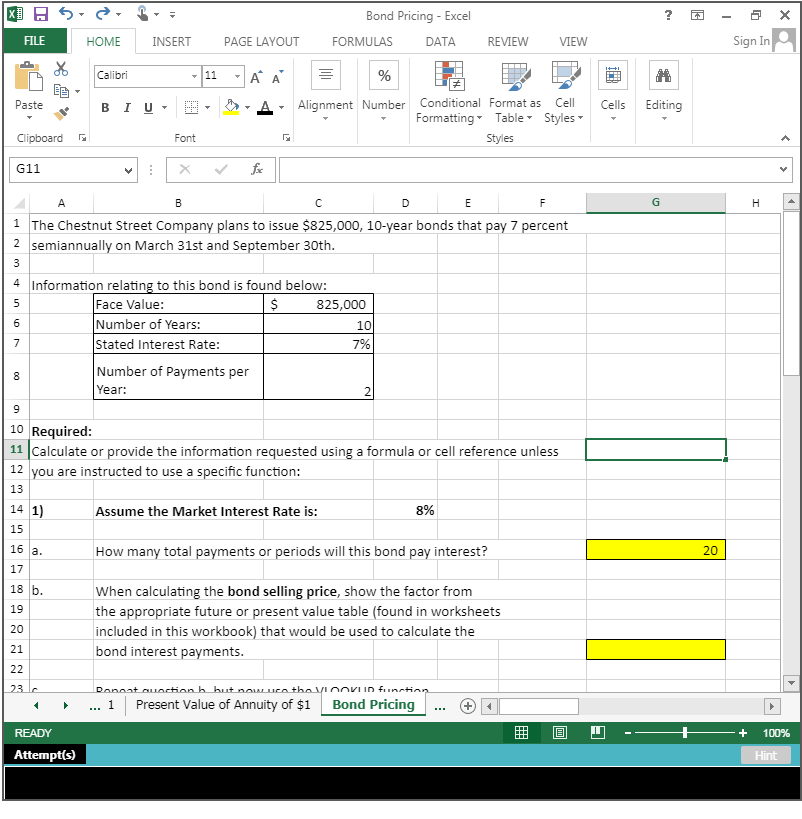
Task: Click the zoom out minus button
Action: coord(627,733)
